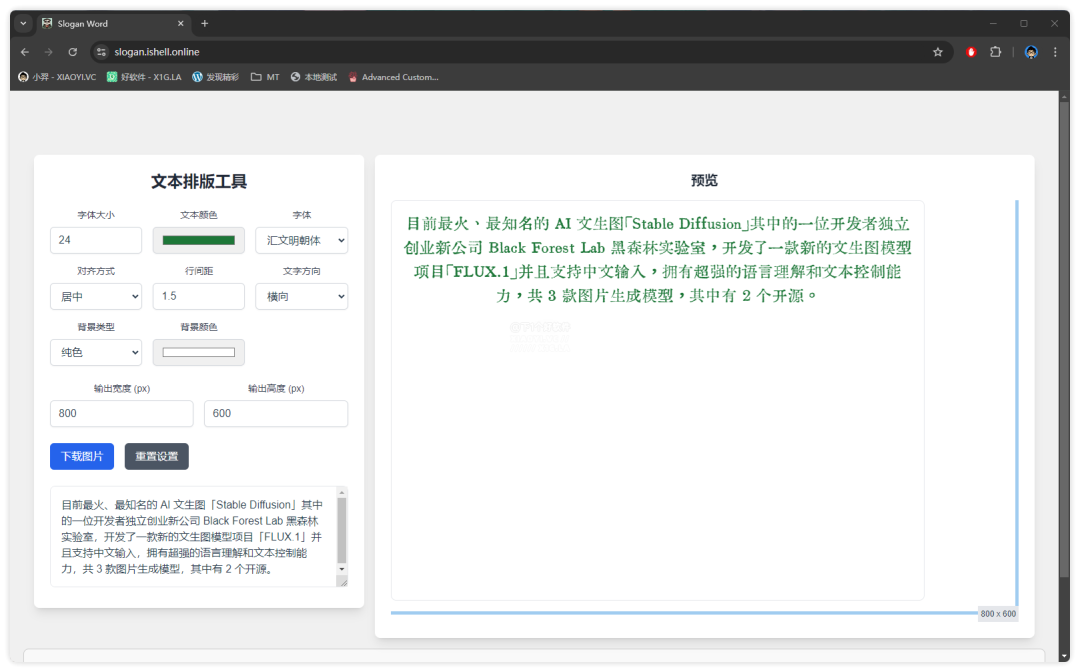This screenshot has width=1080, height=672.
Task: Open the 对齐方式 alignment dropdown
Action: pos(96,296)
